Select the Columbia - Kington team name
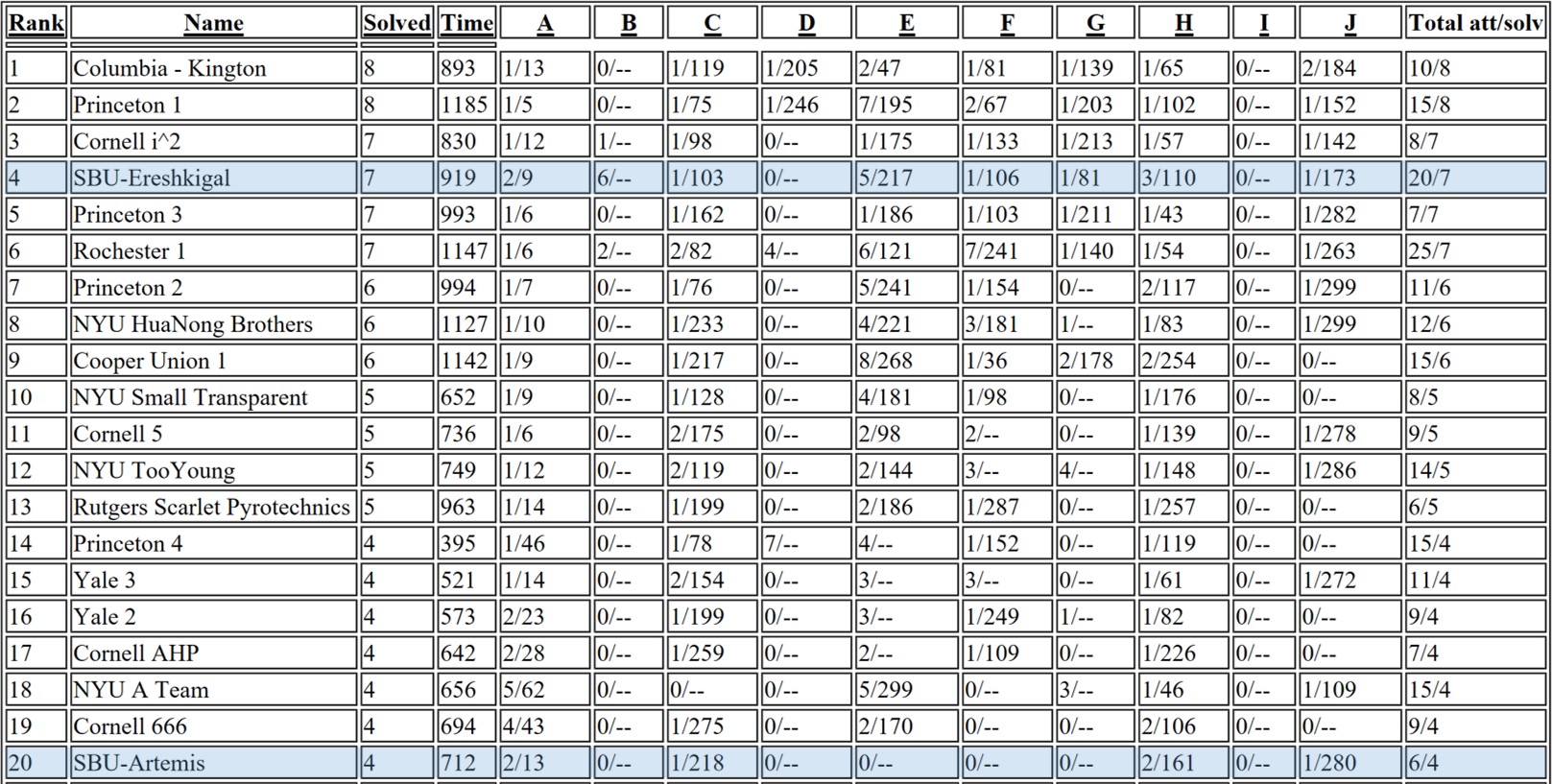The height and width of the screenshot is (784, 1552). tap(170, 68)
